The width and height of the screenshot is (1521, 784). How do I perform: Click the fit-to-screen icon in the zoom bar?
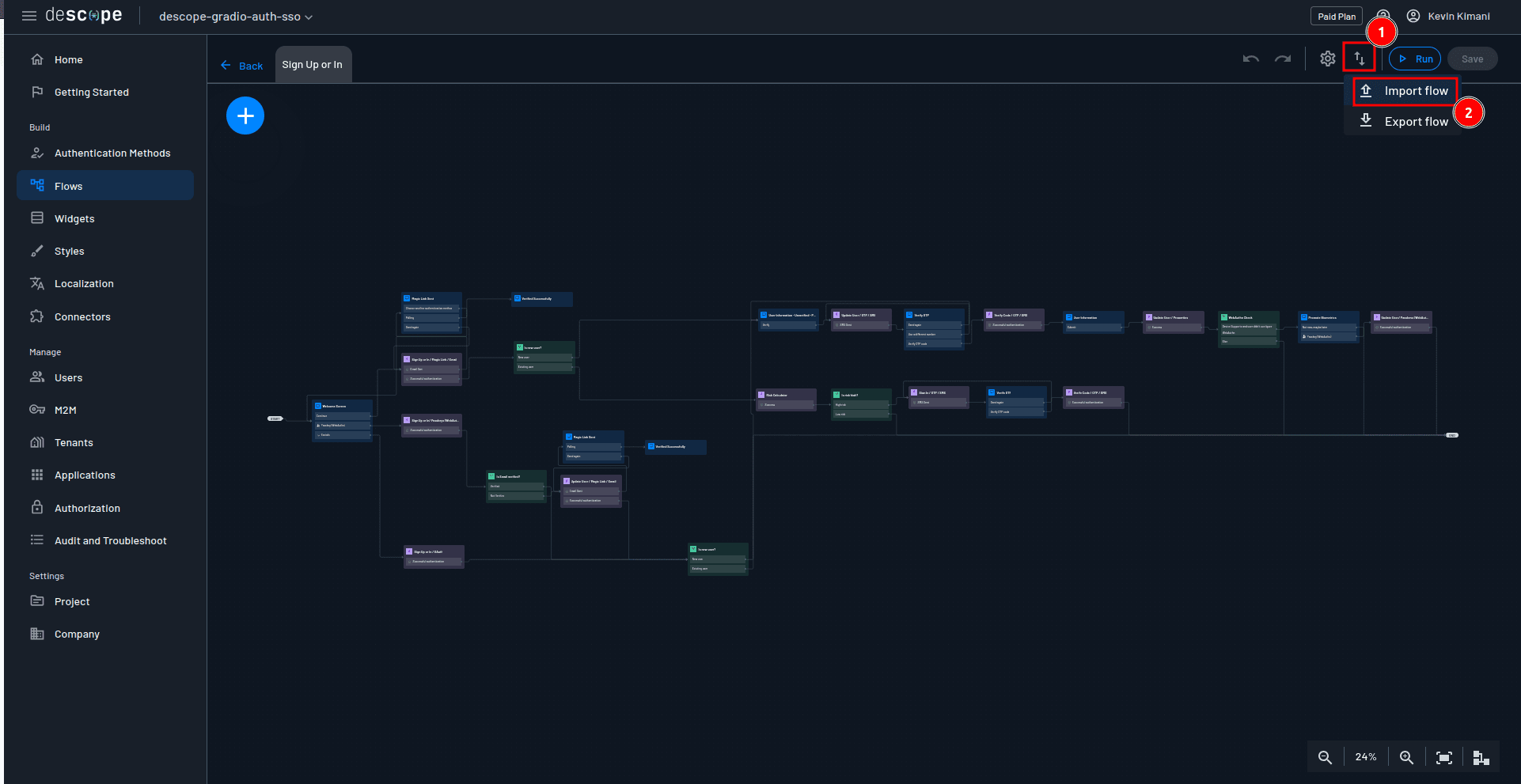click(x=1443, y=757)
